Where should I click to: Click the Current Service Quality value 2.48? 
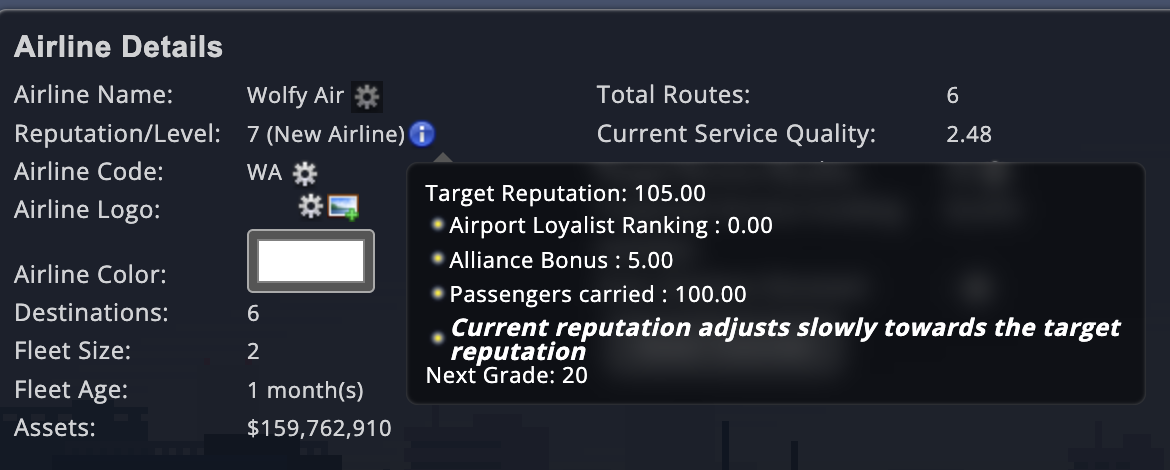[969, 134]
